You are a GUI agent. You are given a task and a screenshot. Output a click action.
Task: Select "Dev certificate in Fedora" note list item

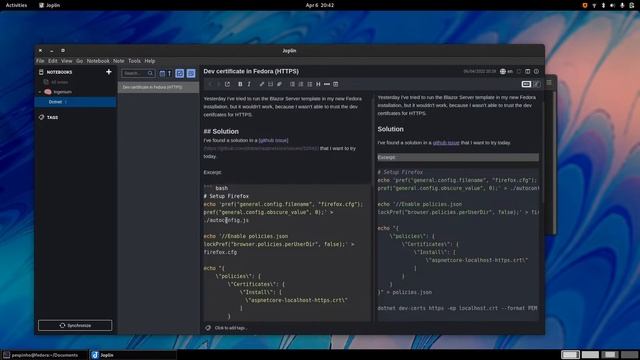pyautogui.click(x=158, y=87)
